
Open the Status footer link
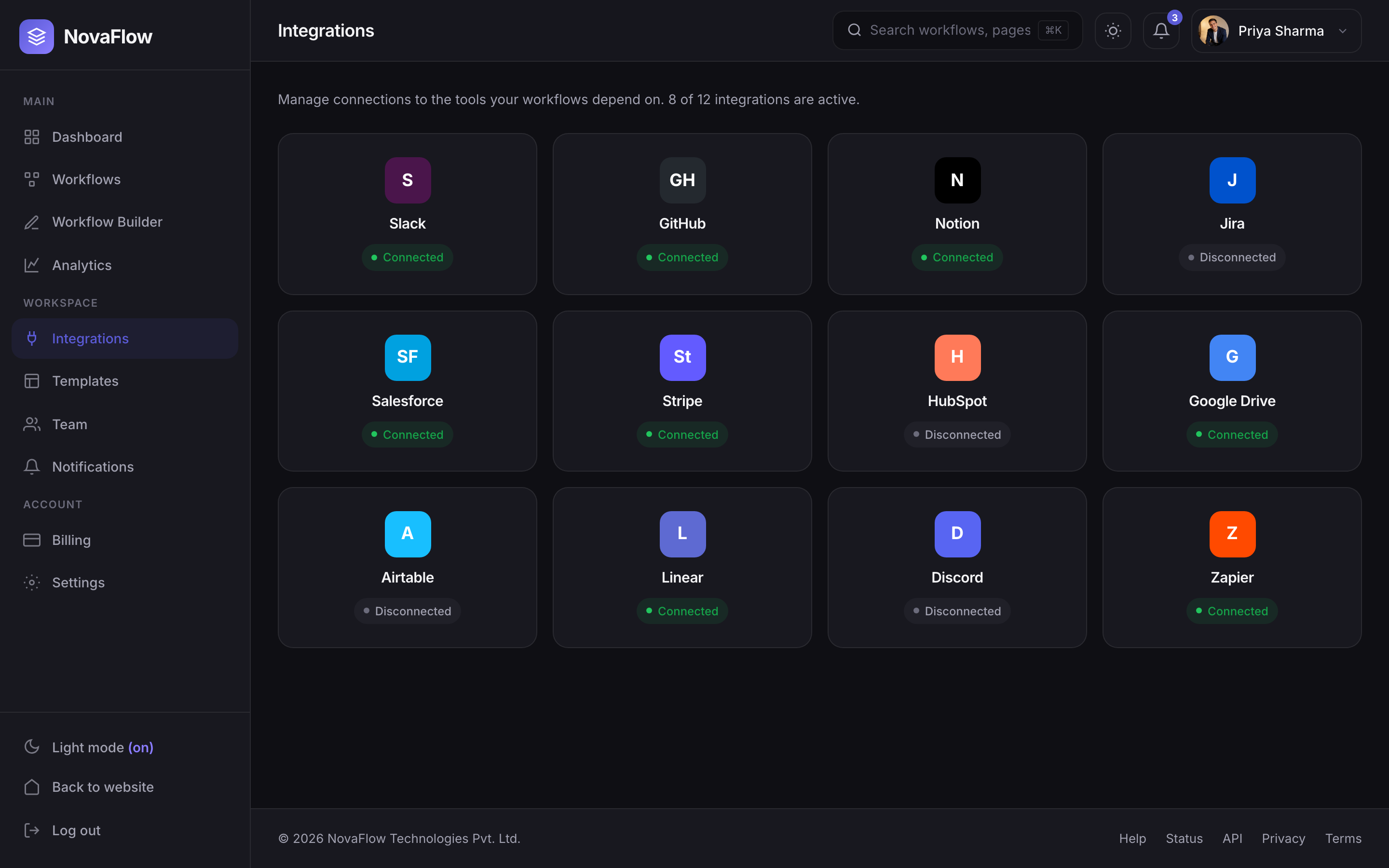pos(1184,838)
